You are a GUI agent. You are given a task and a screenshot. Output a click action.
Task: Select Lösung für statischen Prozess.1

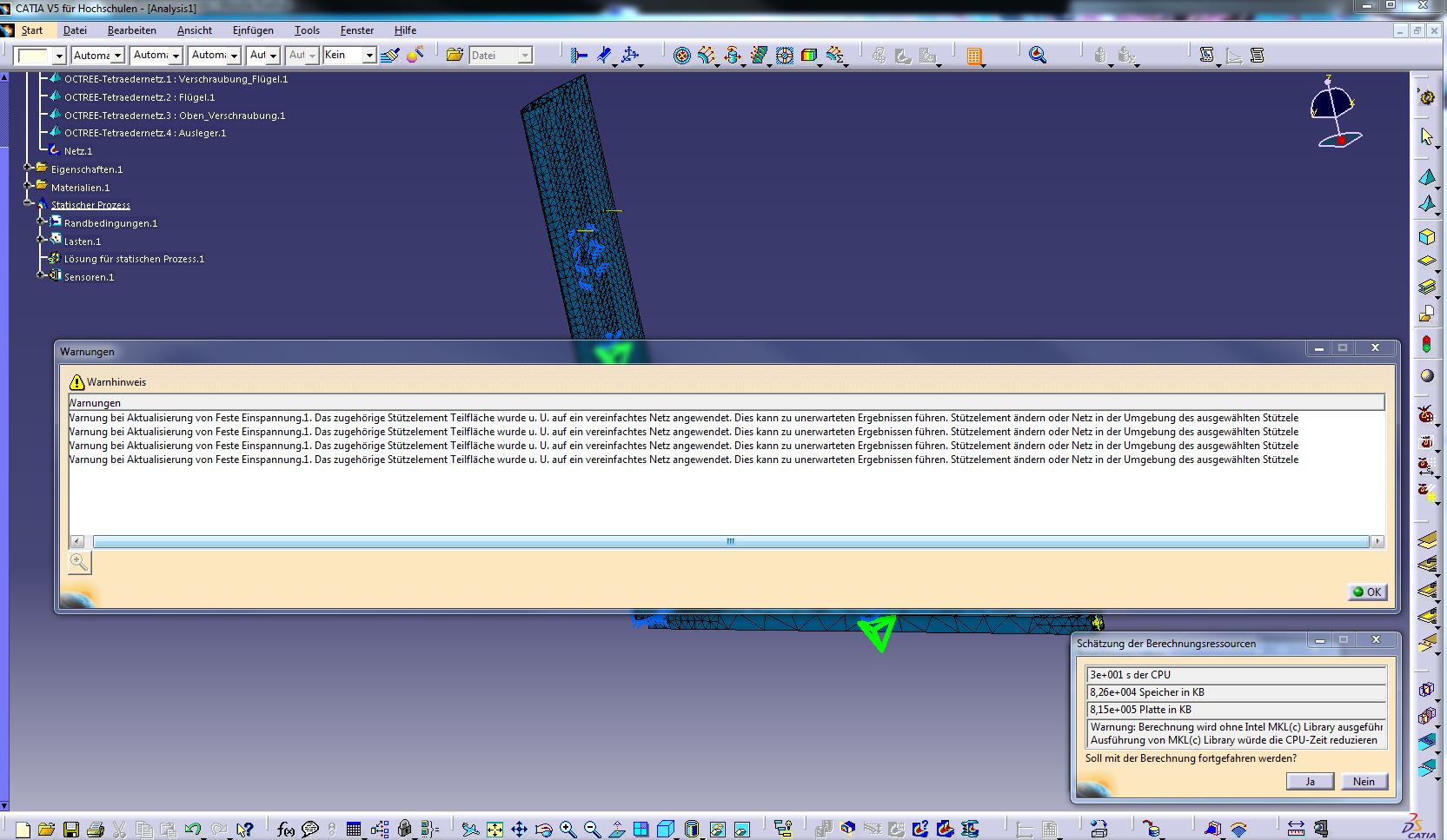134,259
